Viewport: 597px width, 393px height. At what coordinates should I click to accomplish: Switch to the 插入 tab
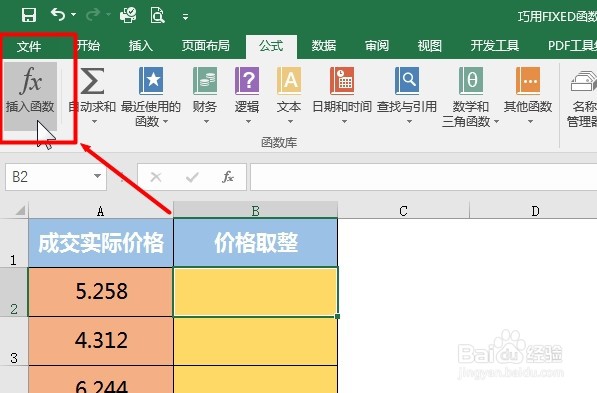pyautogui.click(x=140, y=46)
